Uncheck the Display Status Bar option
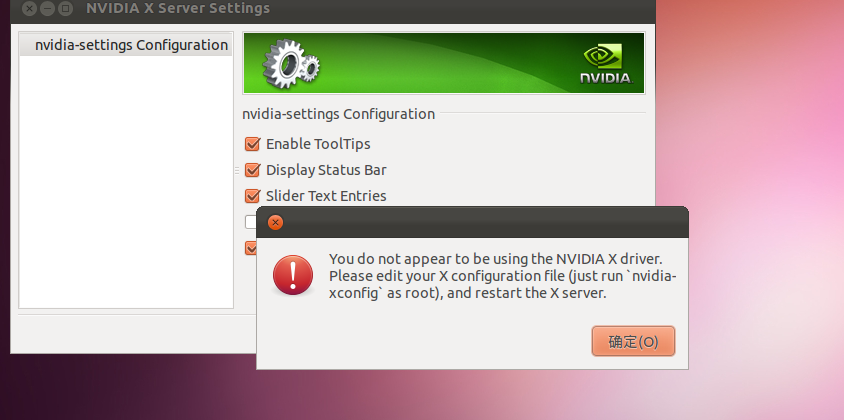This screenshot has height=420, width=844. [252, 170]
